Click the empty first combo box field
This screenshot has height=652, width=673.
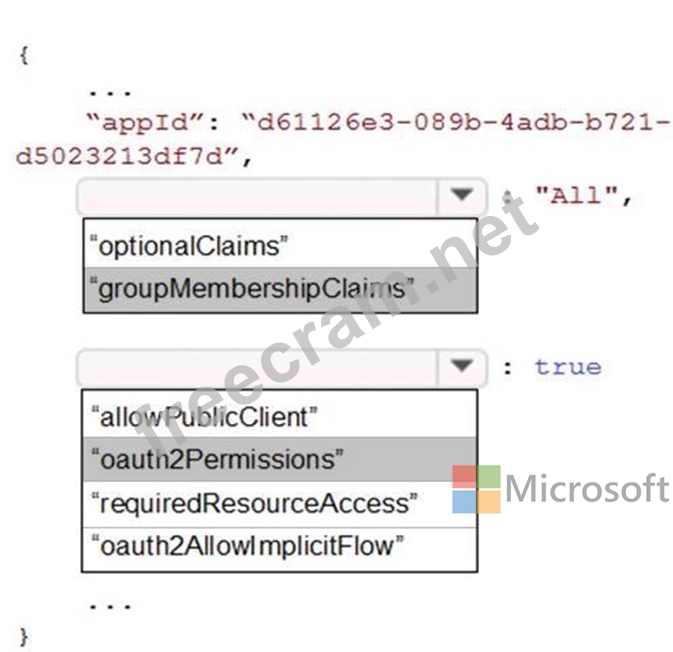tap(257, 196)
